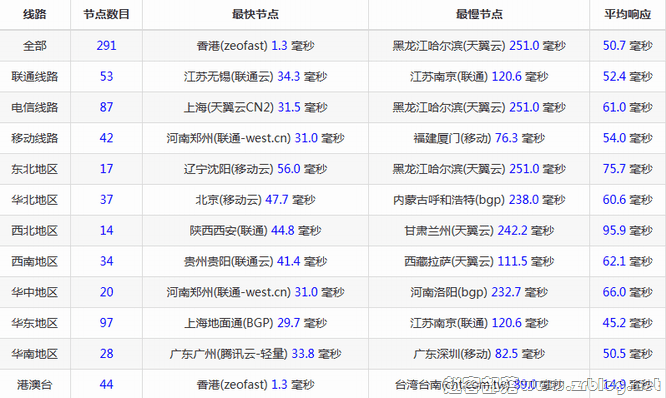
Task: Click average response 75.7 毫秒
Action: pos(627,169)
